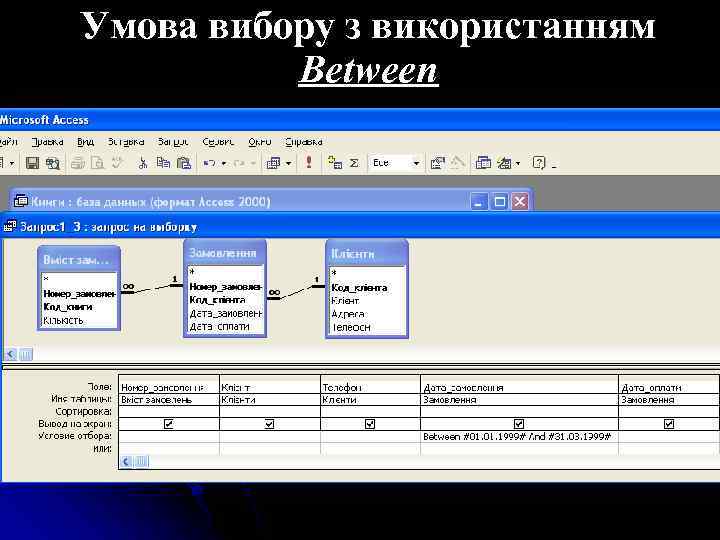Click the Paste clipboard icon
Viewport: 720px width, 540px height.
[x=184, y=163]
